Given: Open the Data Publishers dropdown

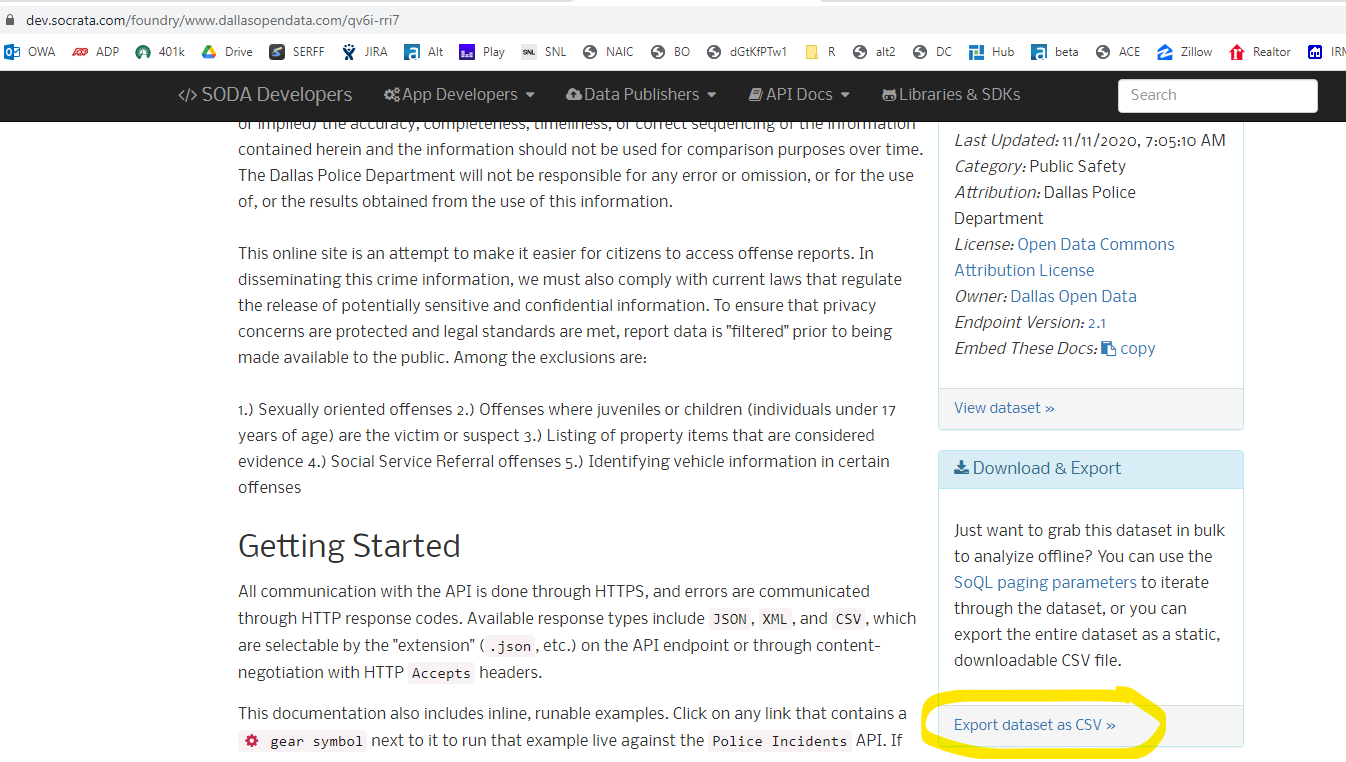Looking at the screenshot, I should 640,94.
